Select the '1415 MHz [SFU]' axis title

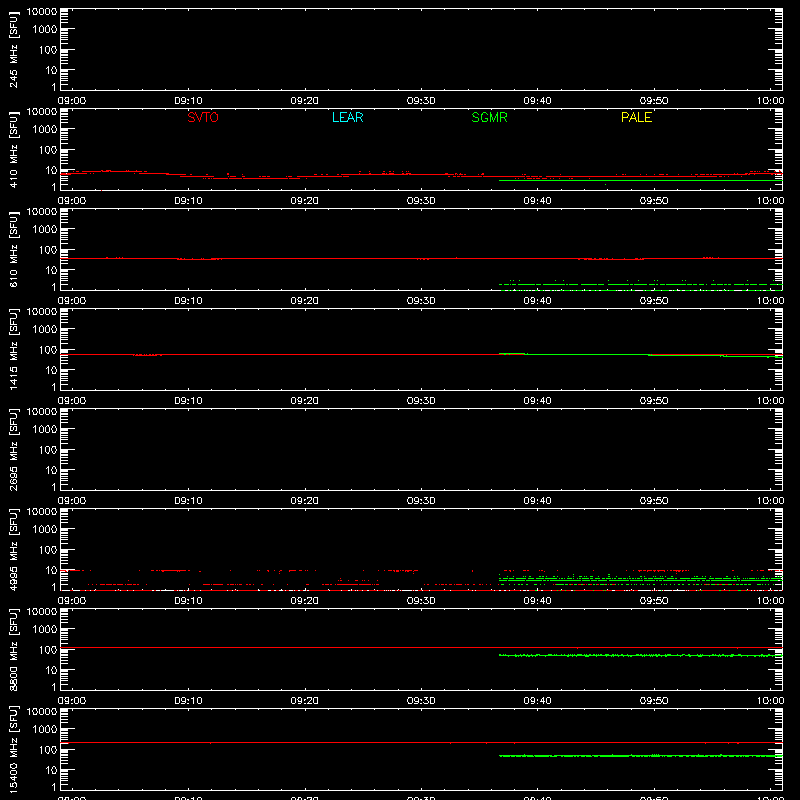click(x=14, y=349)
